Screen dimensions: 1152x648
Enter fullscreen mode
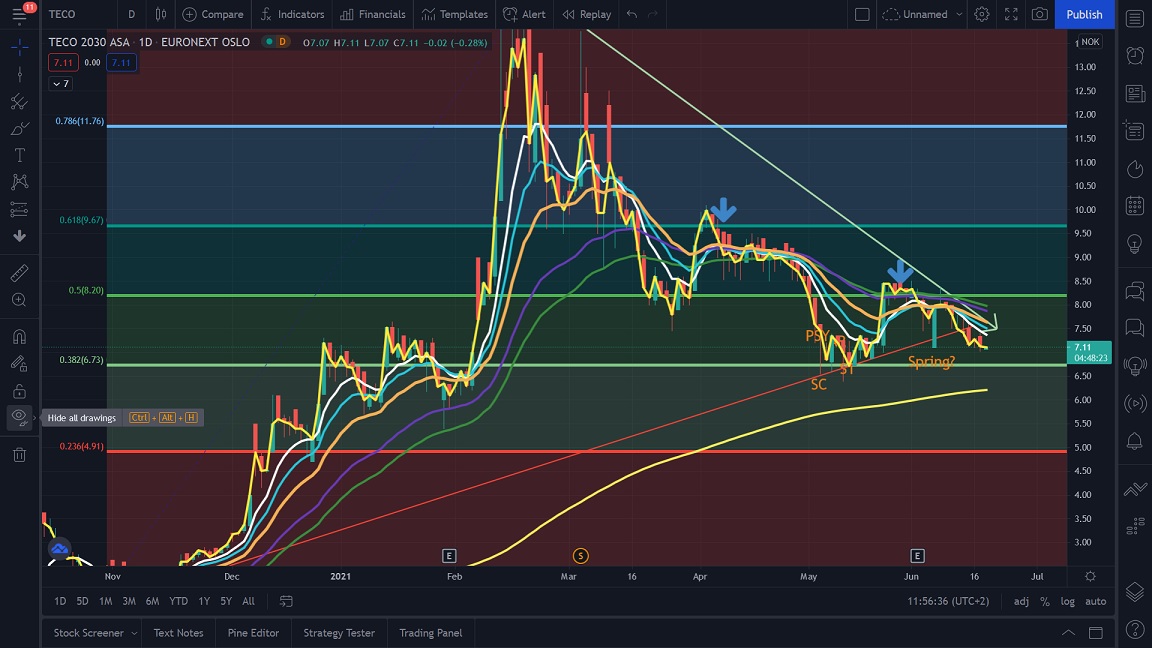coord(1011,14)
